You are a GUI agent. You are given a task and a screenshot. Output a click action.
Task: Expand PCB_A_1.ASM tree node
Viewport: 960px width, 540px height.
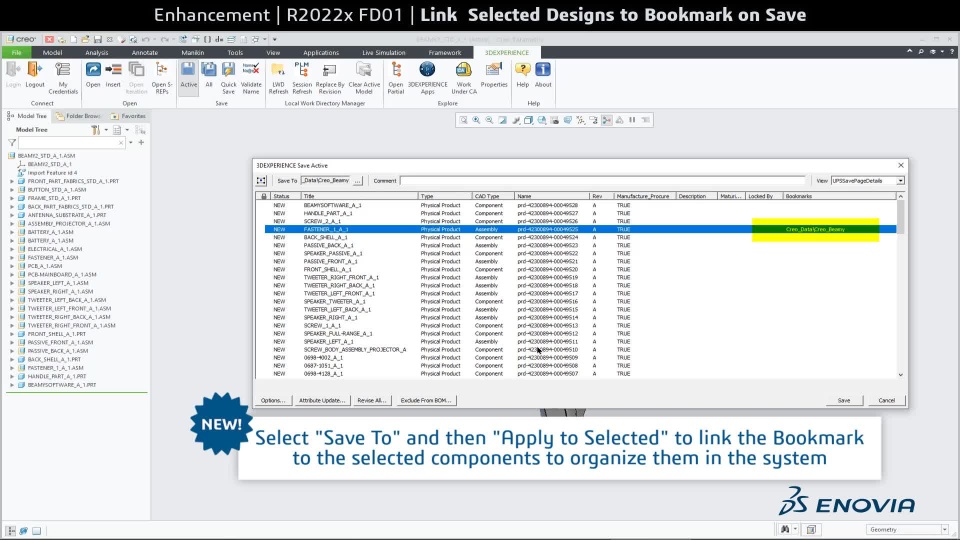point(12,266)
